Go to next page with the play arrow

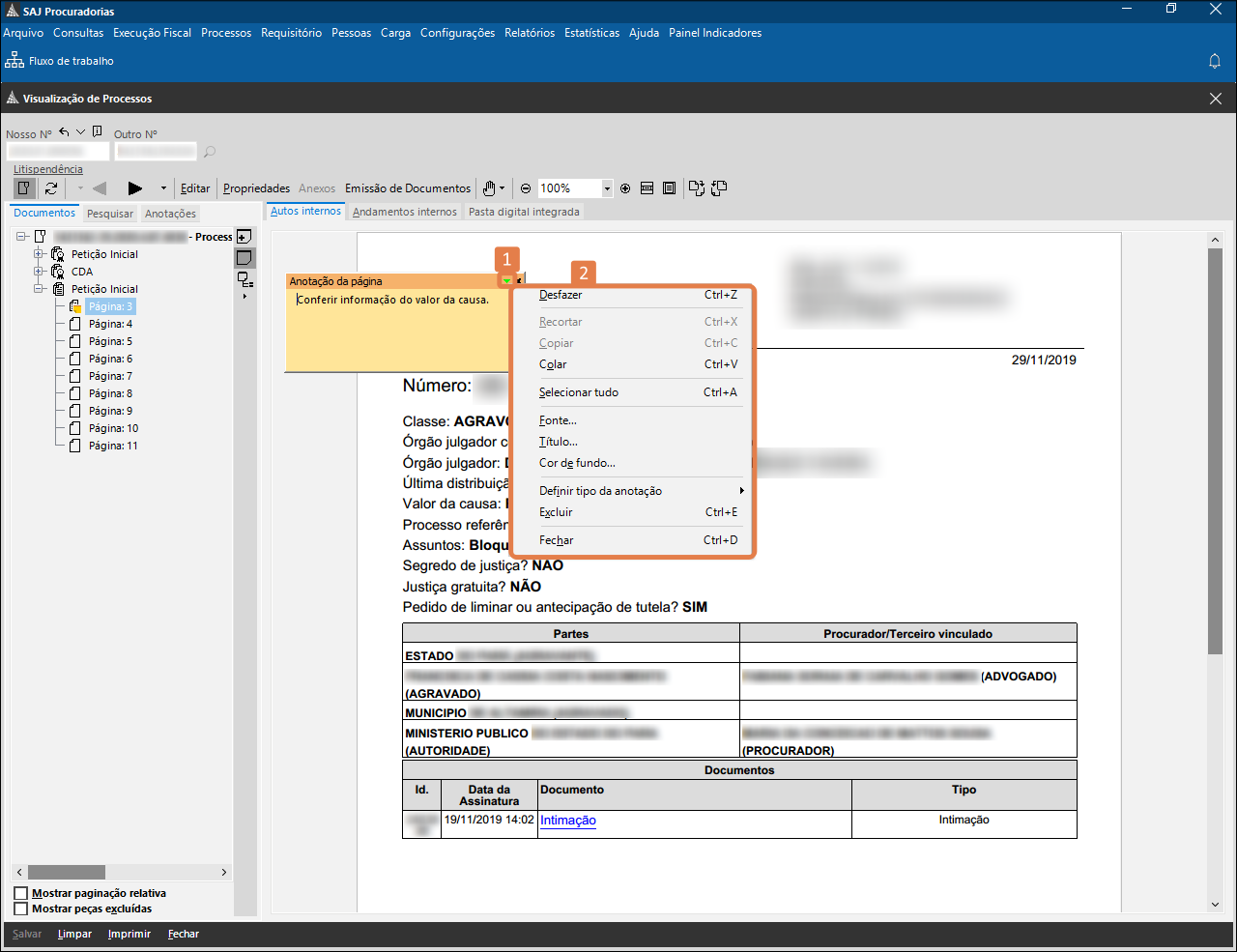click(135, 188)
